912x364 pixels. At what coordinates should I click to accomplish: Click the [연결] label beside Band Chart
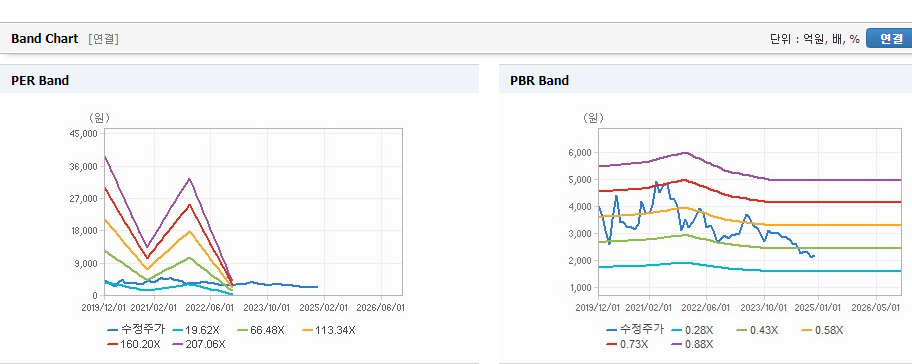coord(104,39)
